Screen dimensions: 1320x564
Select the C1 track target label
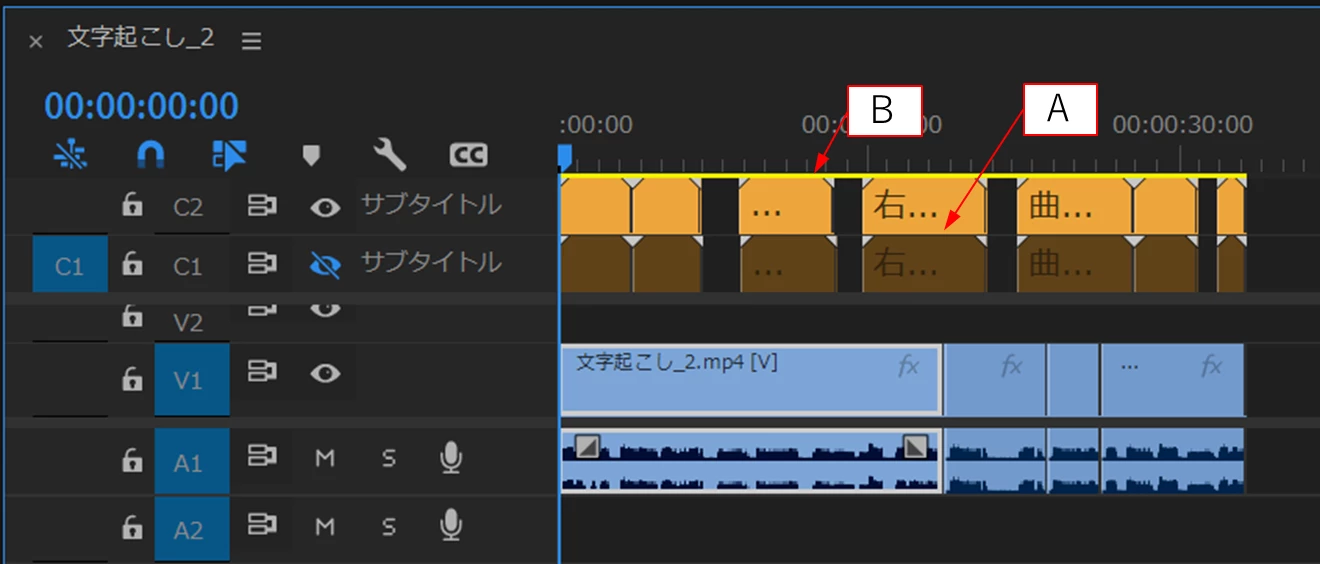(x=188, y=266)
